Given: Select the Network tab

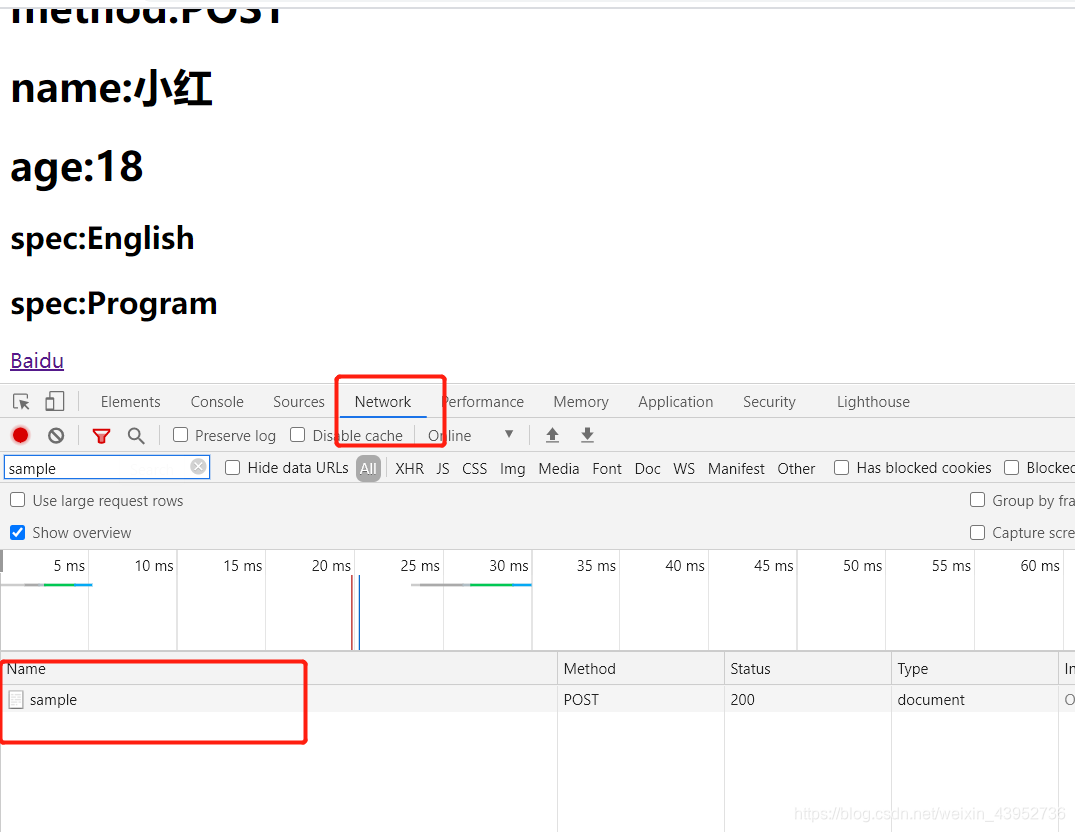Looking at the screenshot, I should pos(383,402).
